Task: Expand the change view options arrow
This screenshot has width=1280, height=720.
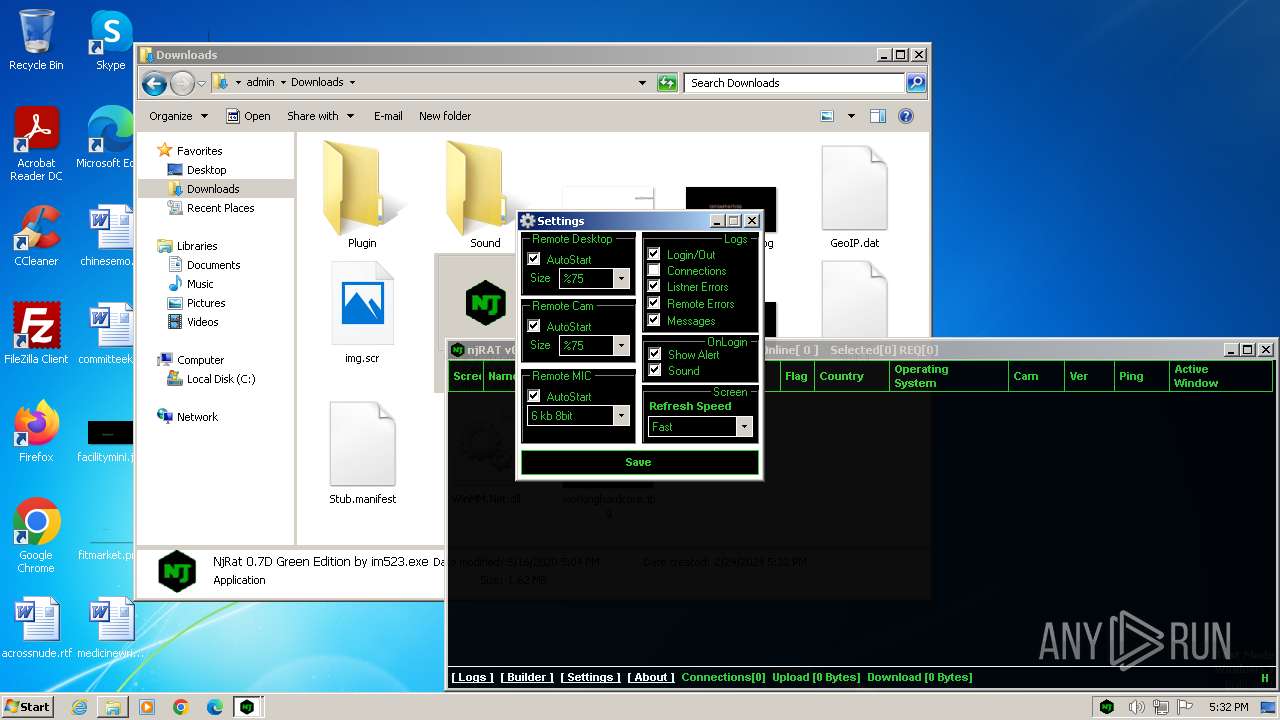Action: (x=851, y=116)
